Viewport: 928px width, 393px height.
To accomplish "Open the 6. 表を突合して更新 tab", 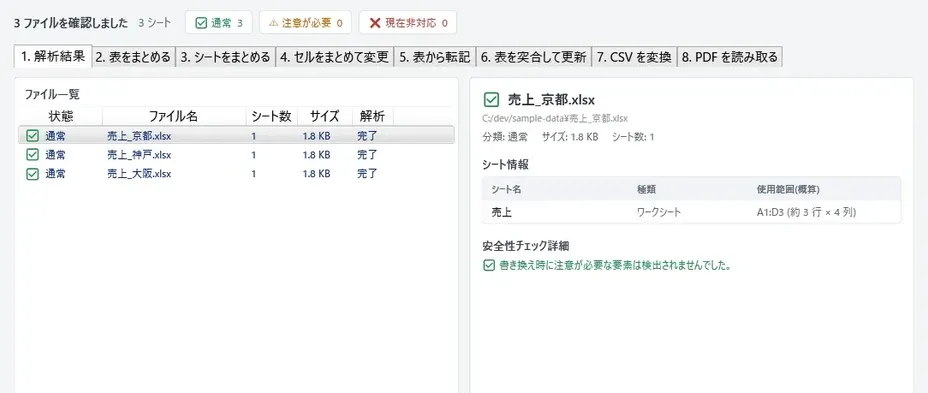I will (533, 57).
